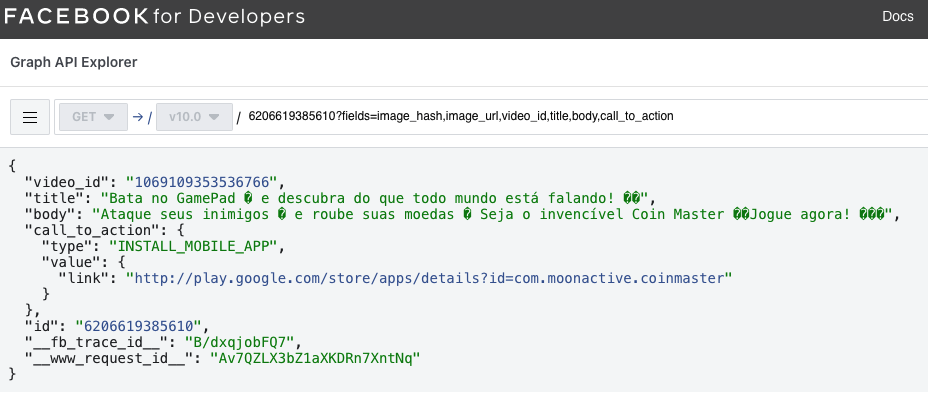Click the __fb_trace_id__ value B/dxqjobFQ7
This screenshot has width=928, height=406.
coord(240,342)
